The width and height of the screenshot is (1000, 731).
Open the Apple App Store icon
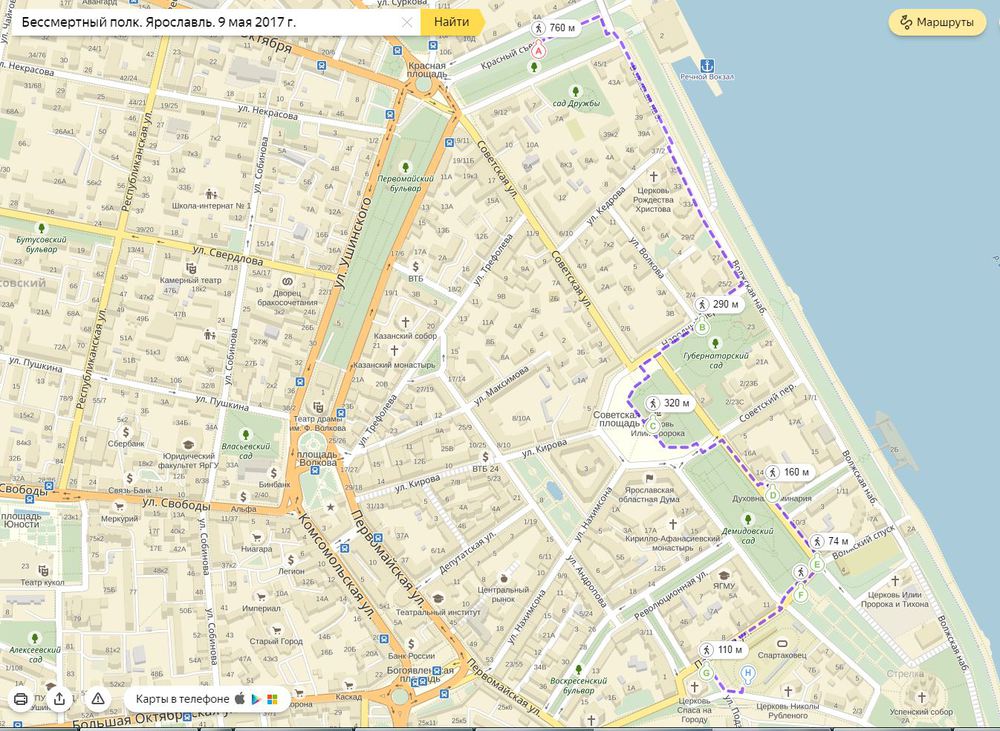[240, 698]
